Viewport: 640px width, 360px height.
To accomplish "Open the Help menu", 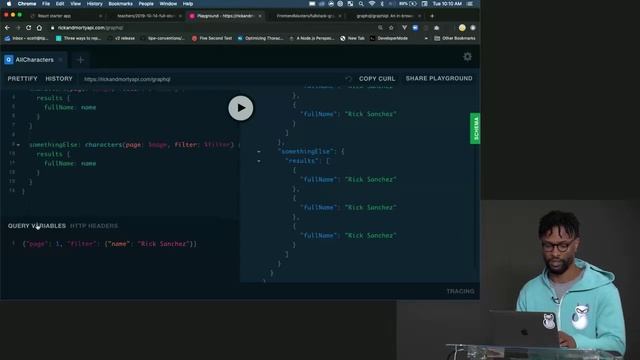I will 188,4.
